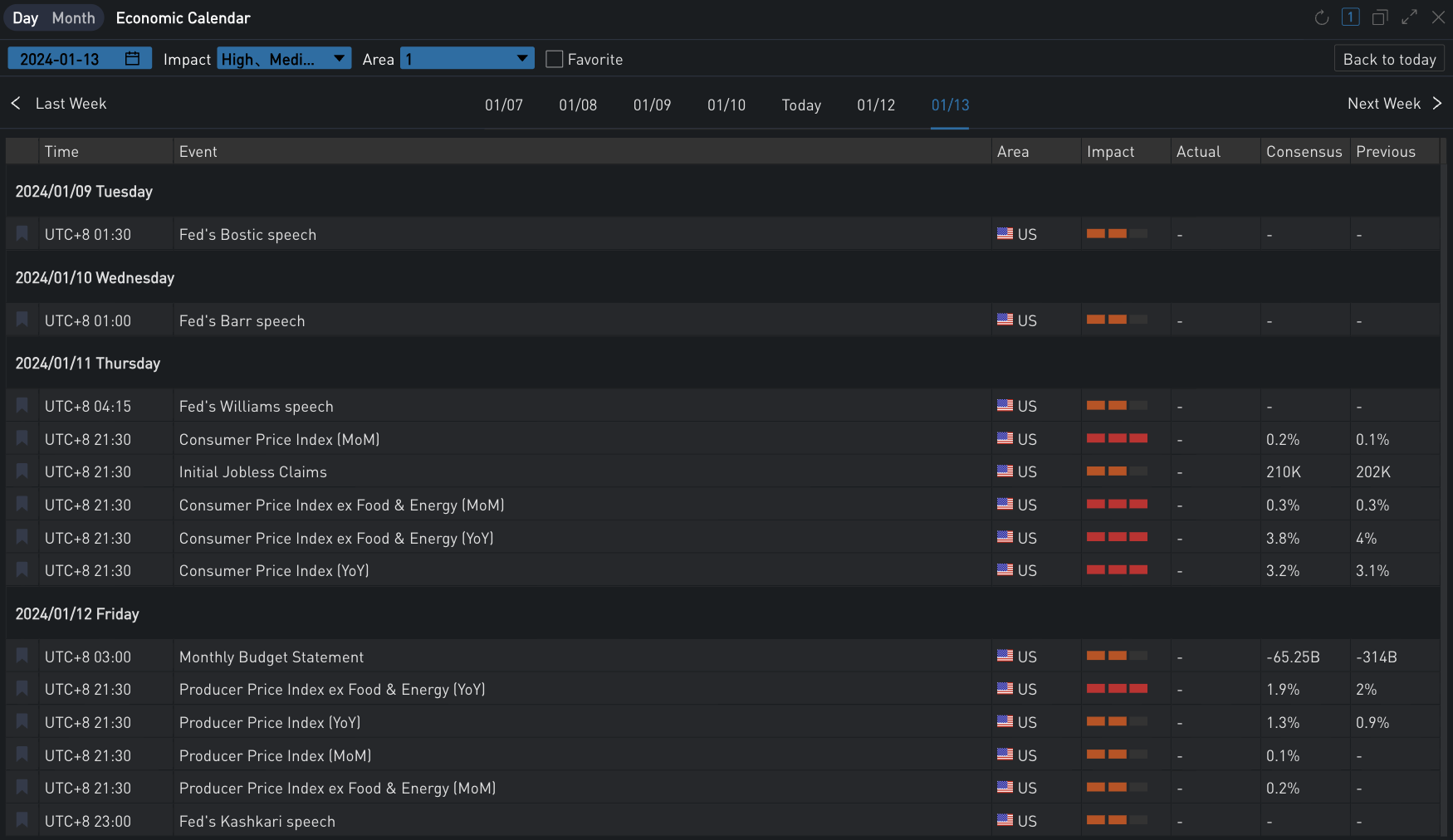Screen dimensions: 1453x840
Task: Open the Area filter dropdown
Action: click(x=467, y=59)
